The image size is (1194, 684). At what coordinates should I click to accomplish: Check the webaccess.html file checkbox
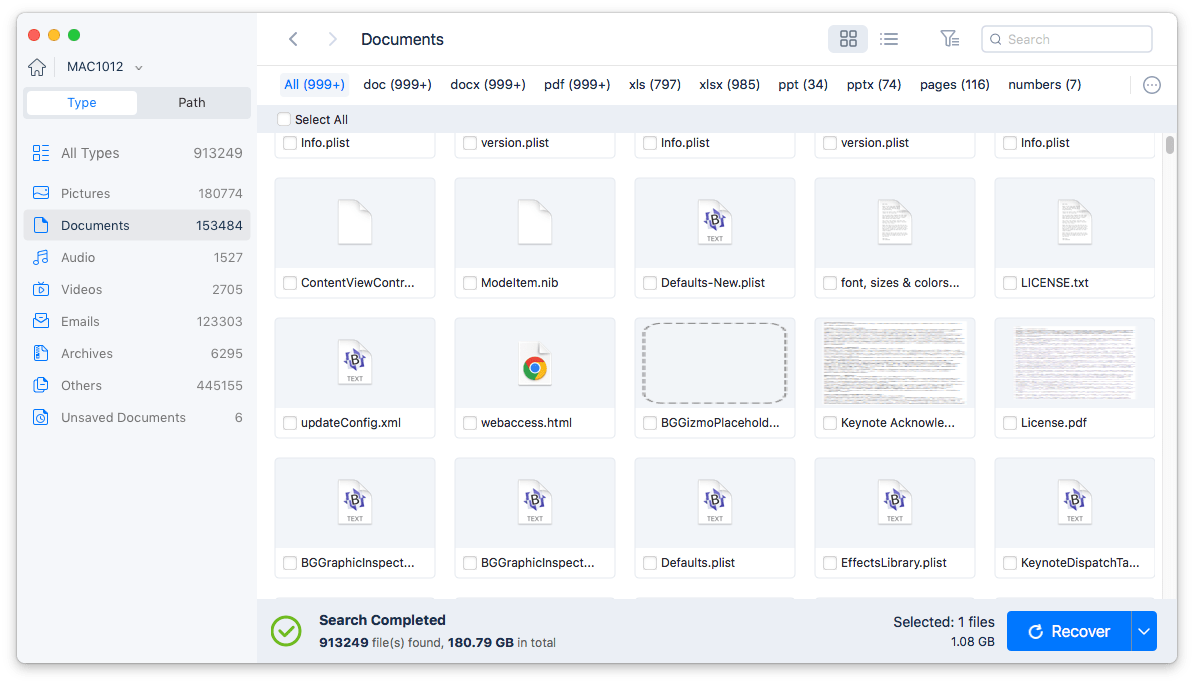470,423
